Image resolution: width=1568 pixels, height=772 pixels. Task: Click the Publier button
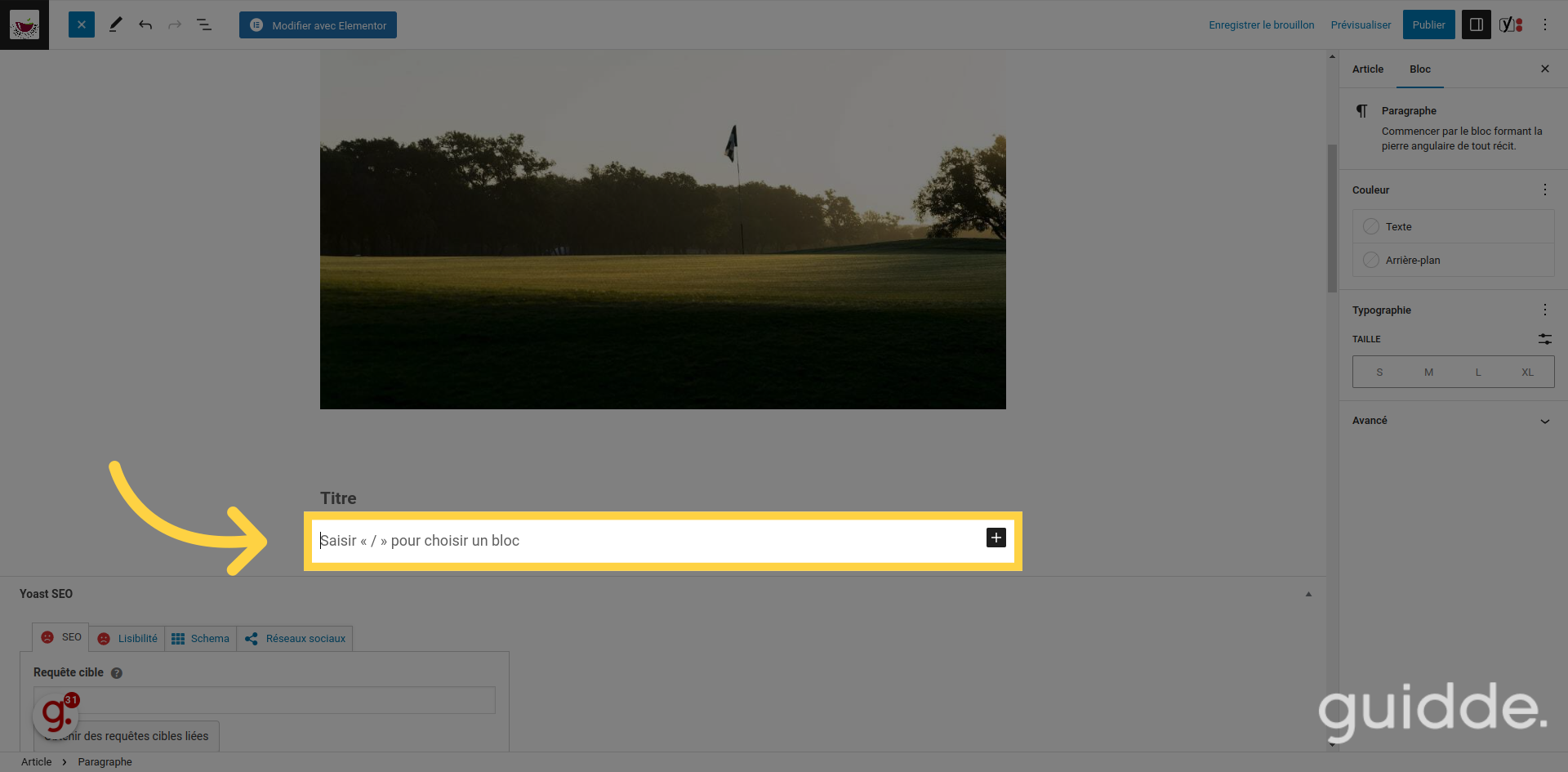(1428, 25)
